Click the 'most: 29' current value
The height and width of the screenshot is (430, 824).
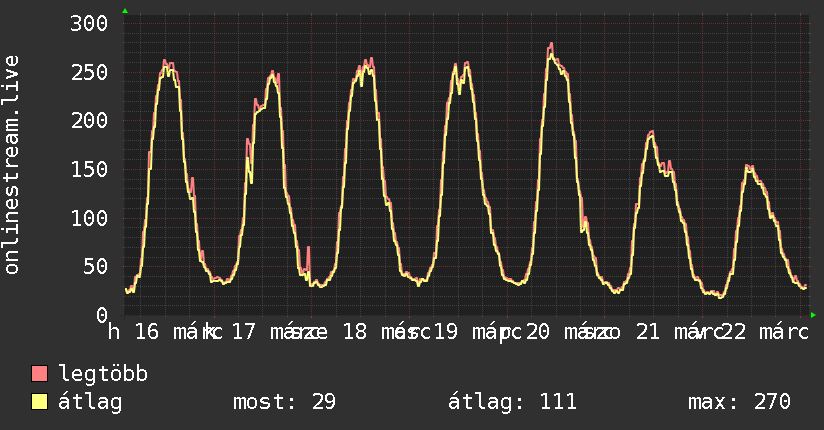(284, 402)
